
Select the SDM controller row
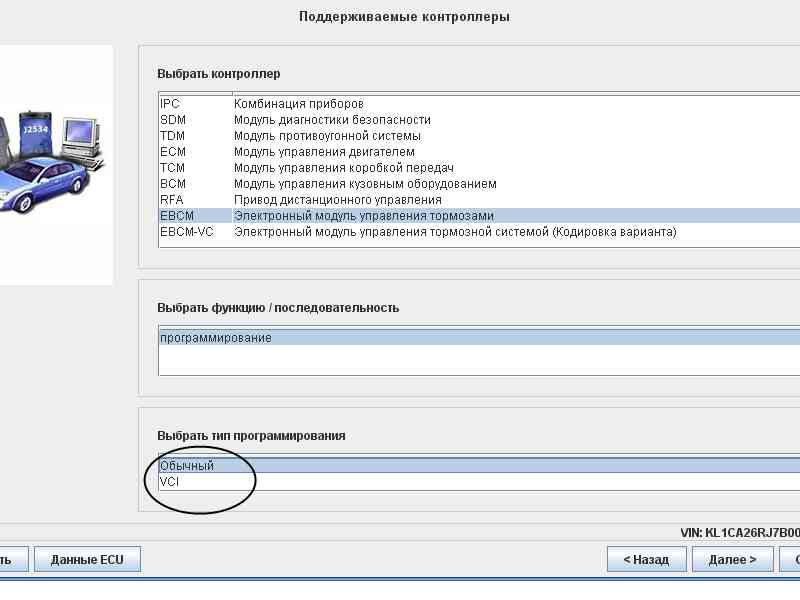480,120
